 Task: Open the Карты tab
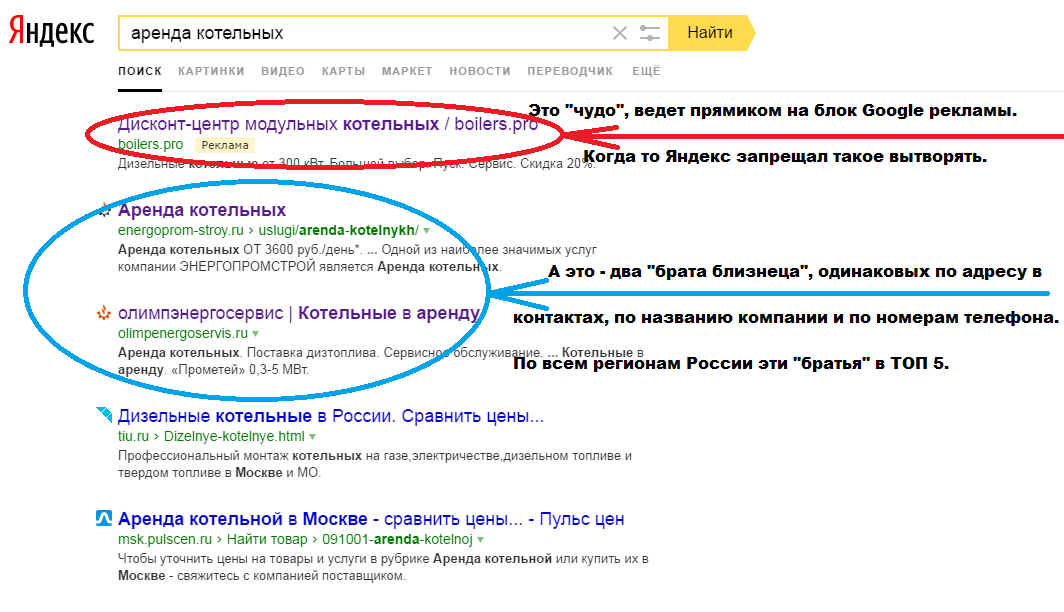click(343, 71)
